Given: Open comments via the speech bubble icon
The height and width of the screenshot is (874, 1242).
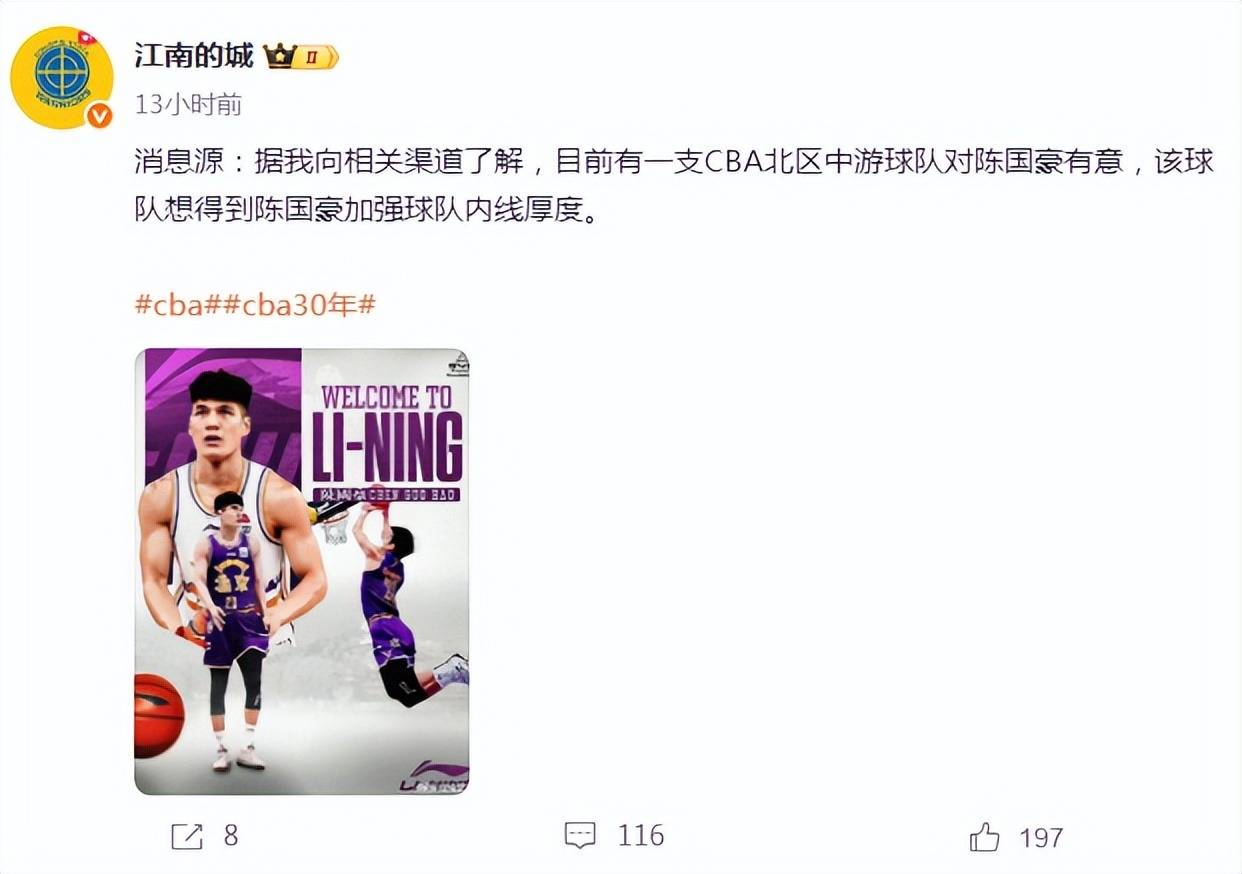Looking at the screenshot, I should pos(581,836).
